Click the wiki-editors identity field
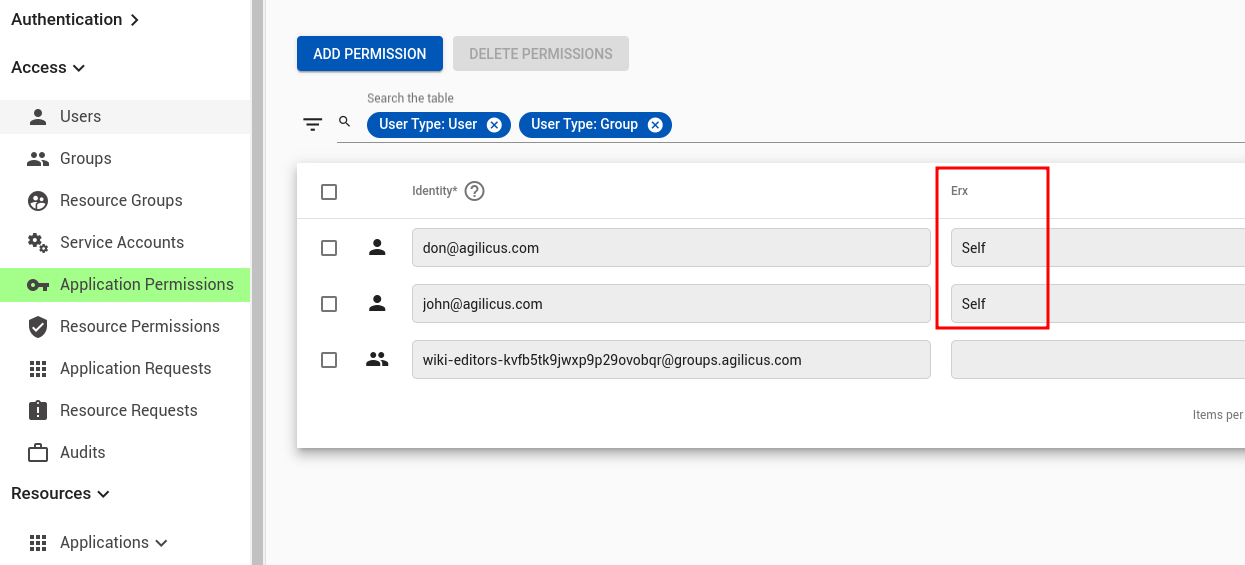This screenshot has height=565, width=1245. click(670, 360)
